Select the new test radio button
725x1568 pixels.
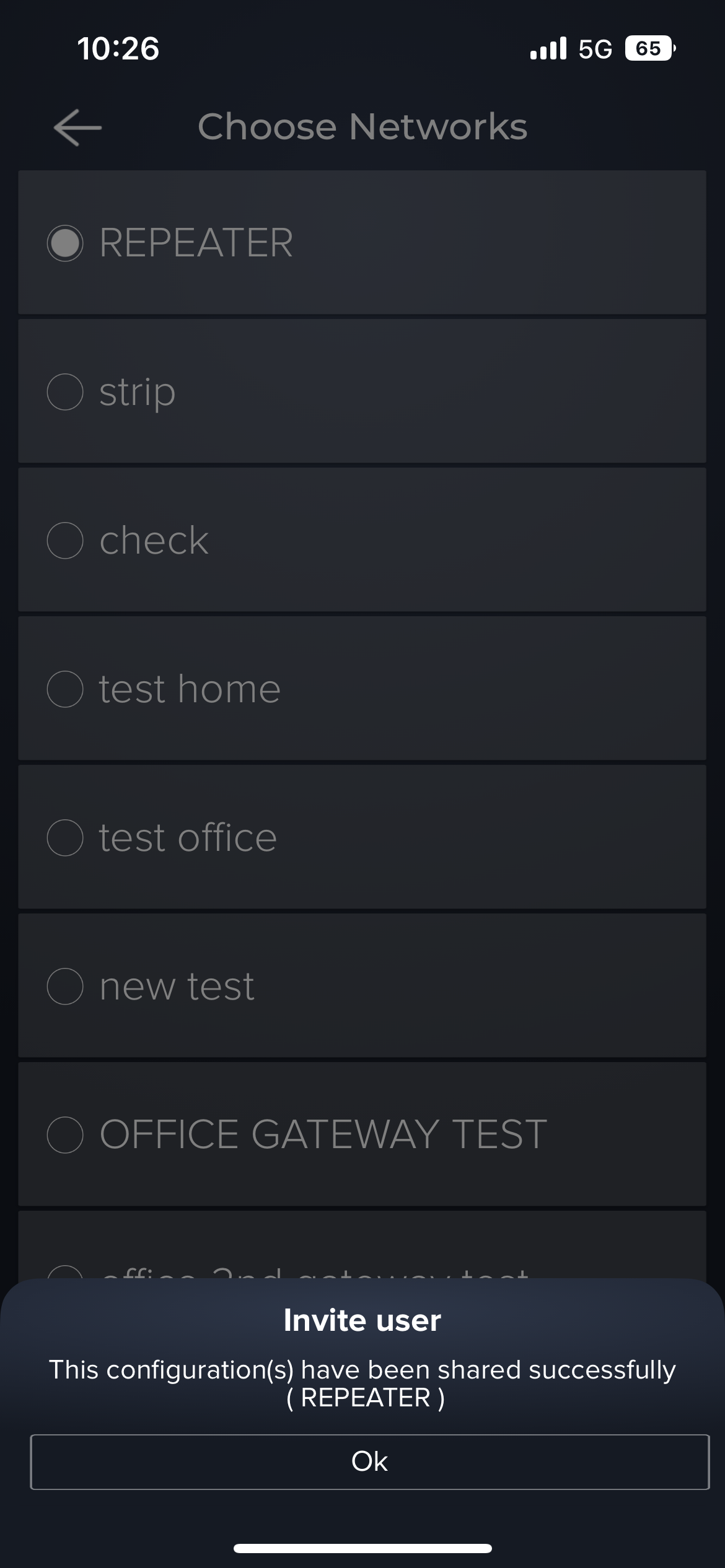pos(65,986)
